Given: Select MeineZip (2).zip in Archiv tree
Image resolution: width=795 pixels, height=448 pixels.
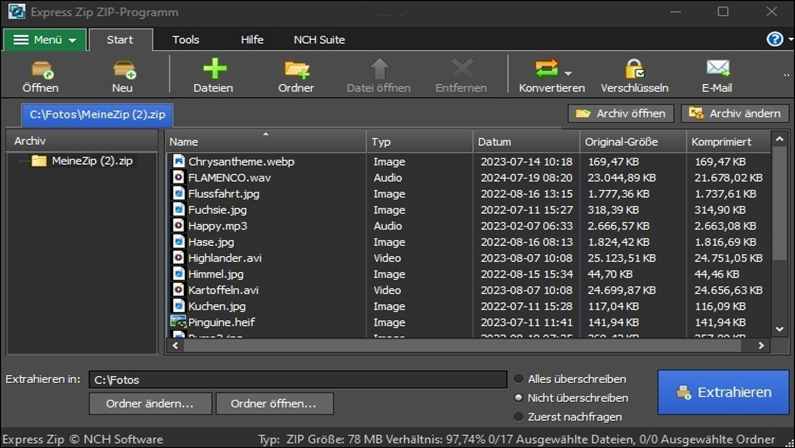Looking at the screenshot, I should pyautogui.click(x=92, y=161).
